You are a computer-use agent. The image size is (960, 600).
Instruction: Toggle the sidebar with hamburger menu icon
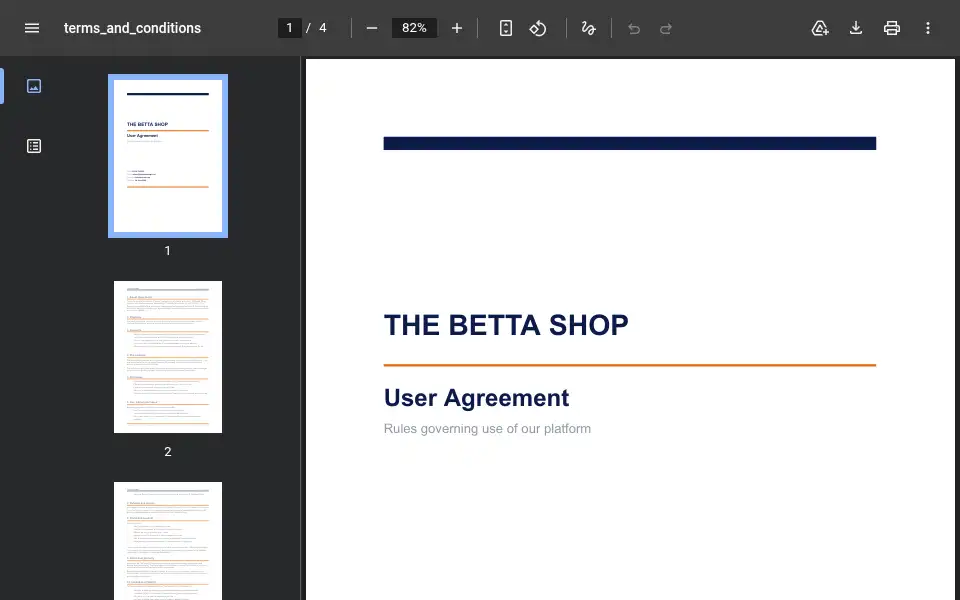coord(32,28)
